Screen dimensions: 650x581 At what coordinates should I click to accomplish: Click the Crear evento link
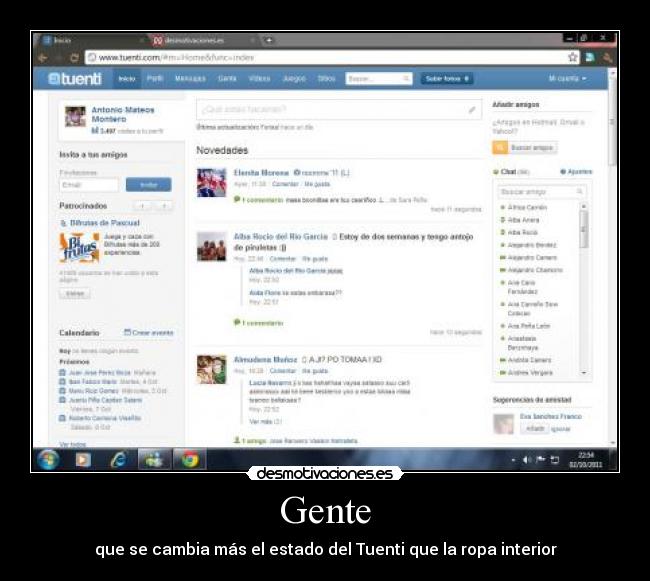pyautogui.click(x=153, y=333)
